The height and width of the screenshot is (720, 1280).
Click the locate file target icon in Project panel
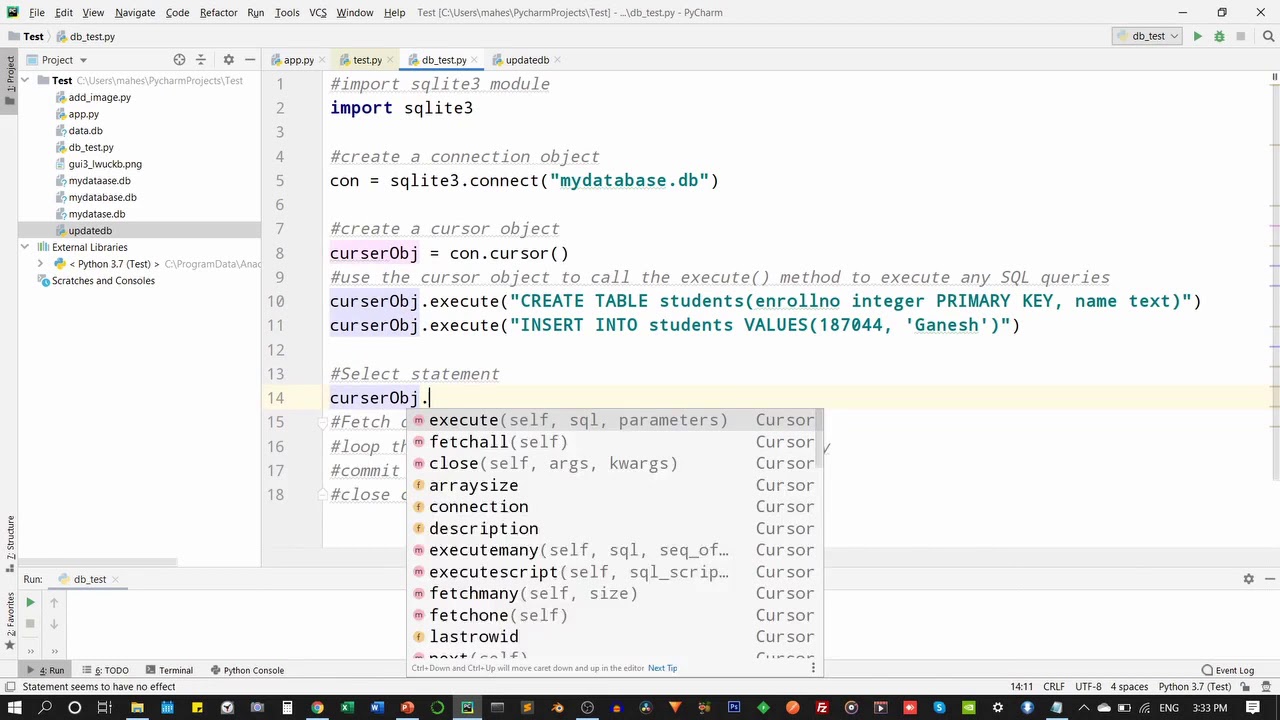(x=179, y=60)
